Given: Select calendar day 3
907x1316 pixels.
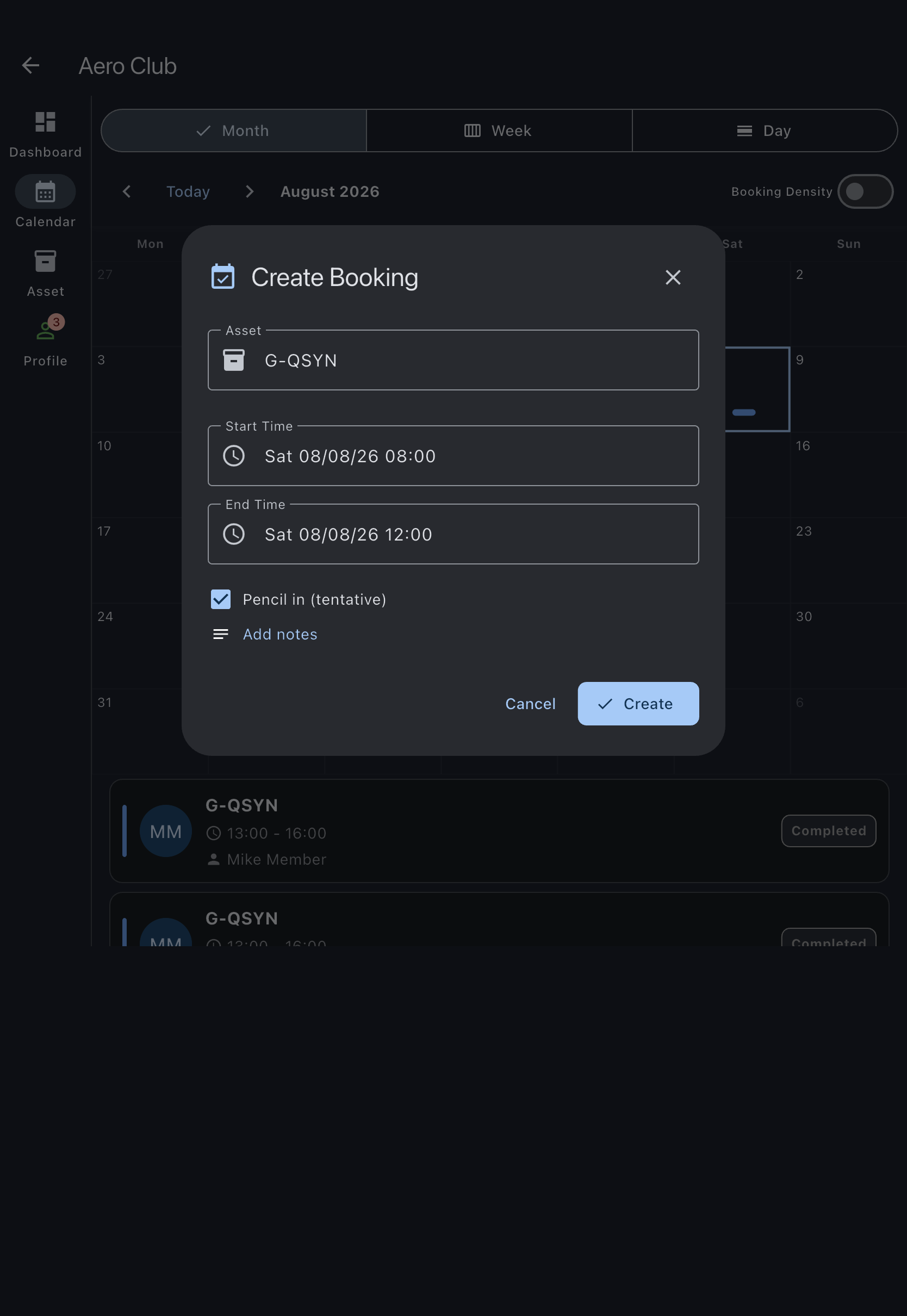Looking at the screenshot, I should pos(137,389).
